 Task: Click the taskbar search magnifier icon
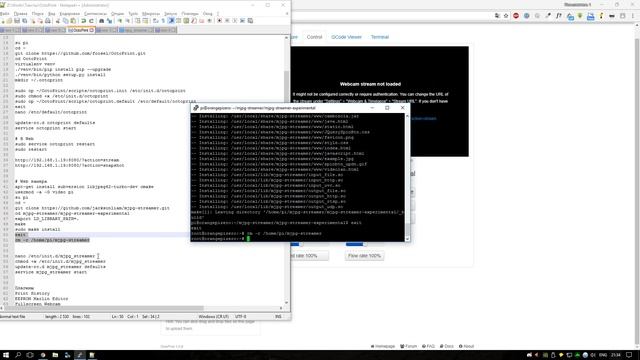pyautogui.click(x=18, y=355)
